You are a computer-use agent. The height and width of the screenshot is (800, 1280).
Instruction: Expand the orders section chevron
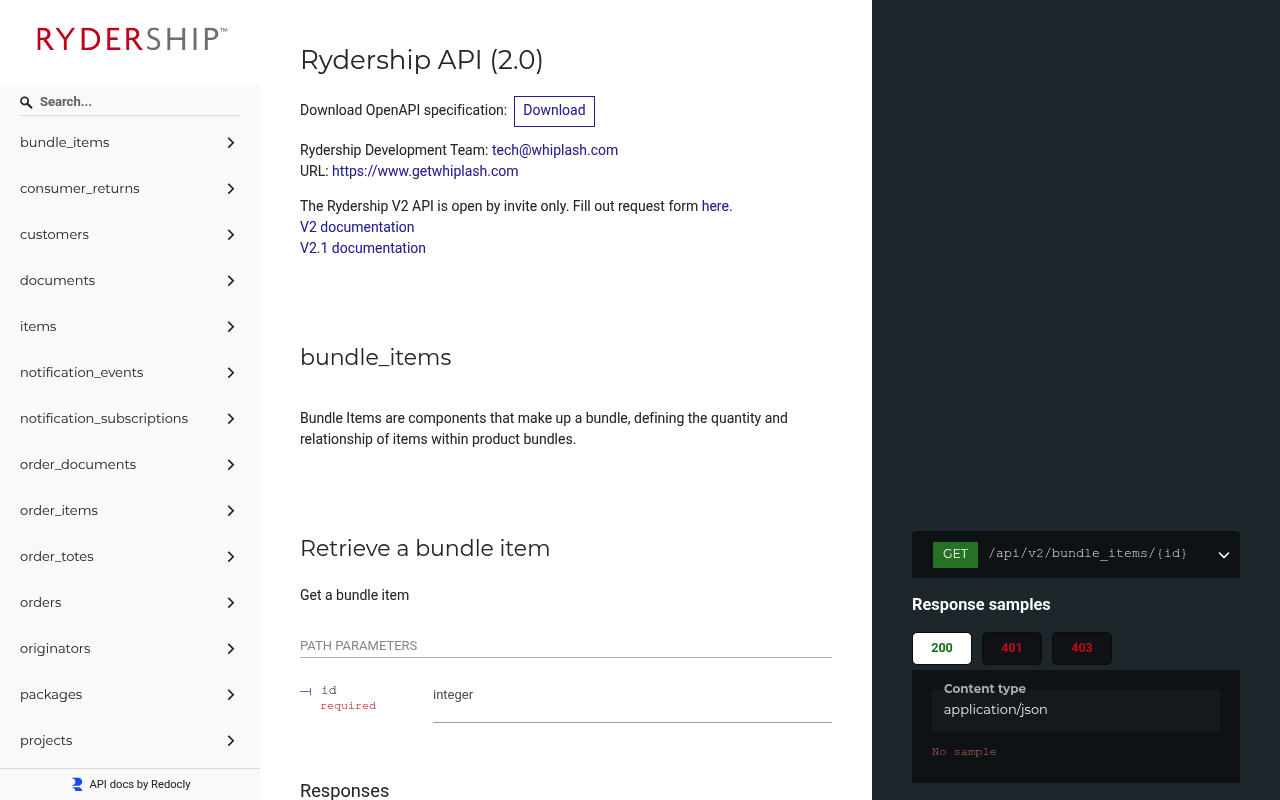[231, 603]
